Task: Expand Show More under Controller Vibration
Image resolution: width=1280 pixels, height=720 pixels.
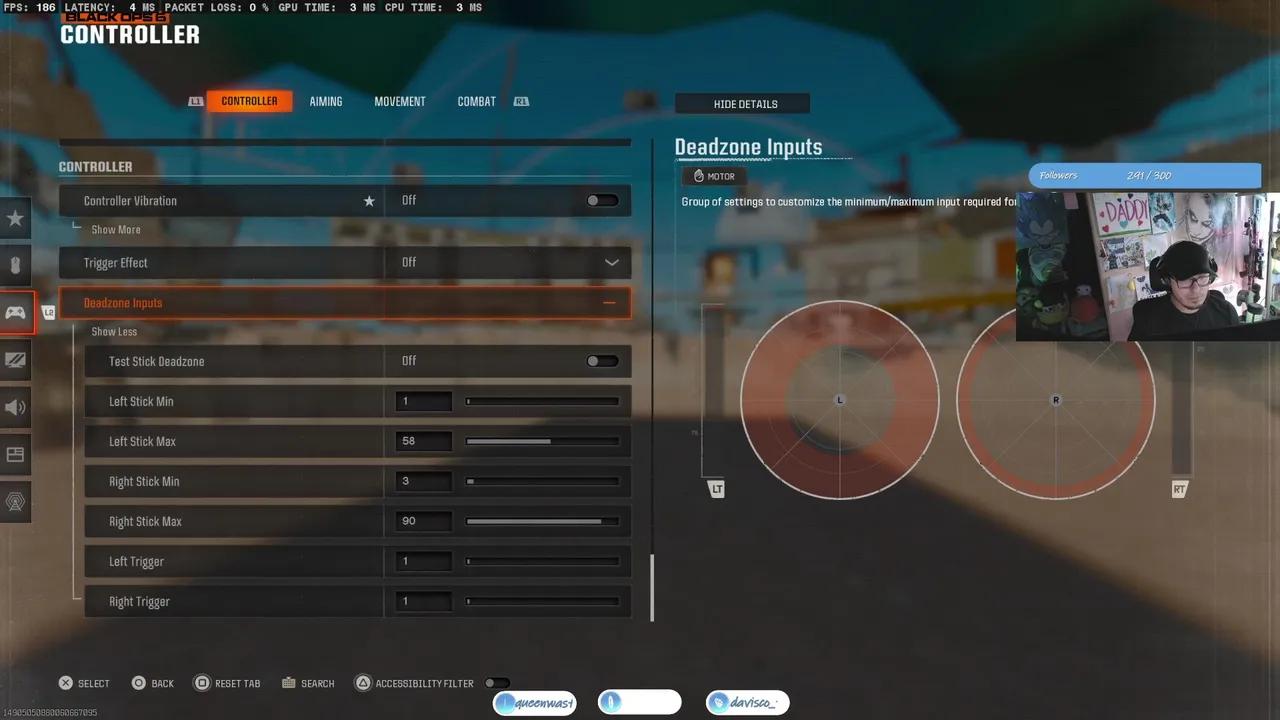Action: (116, 230)
